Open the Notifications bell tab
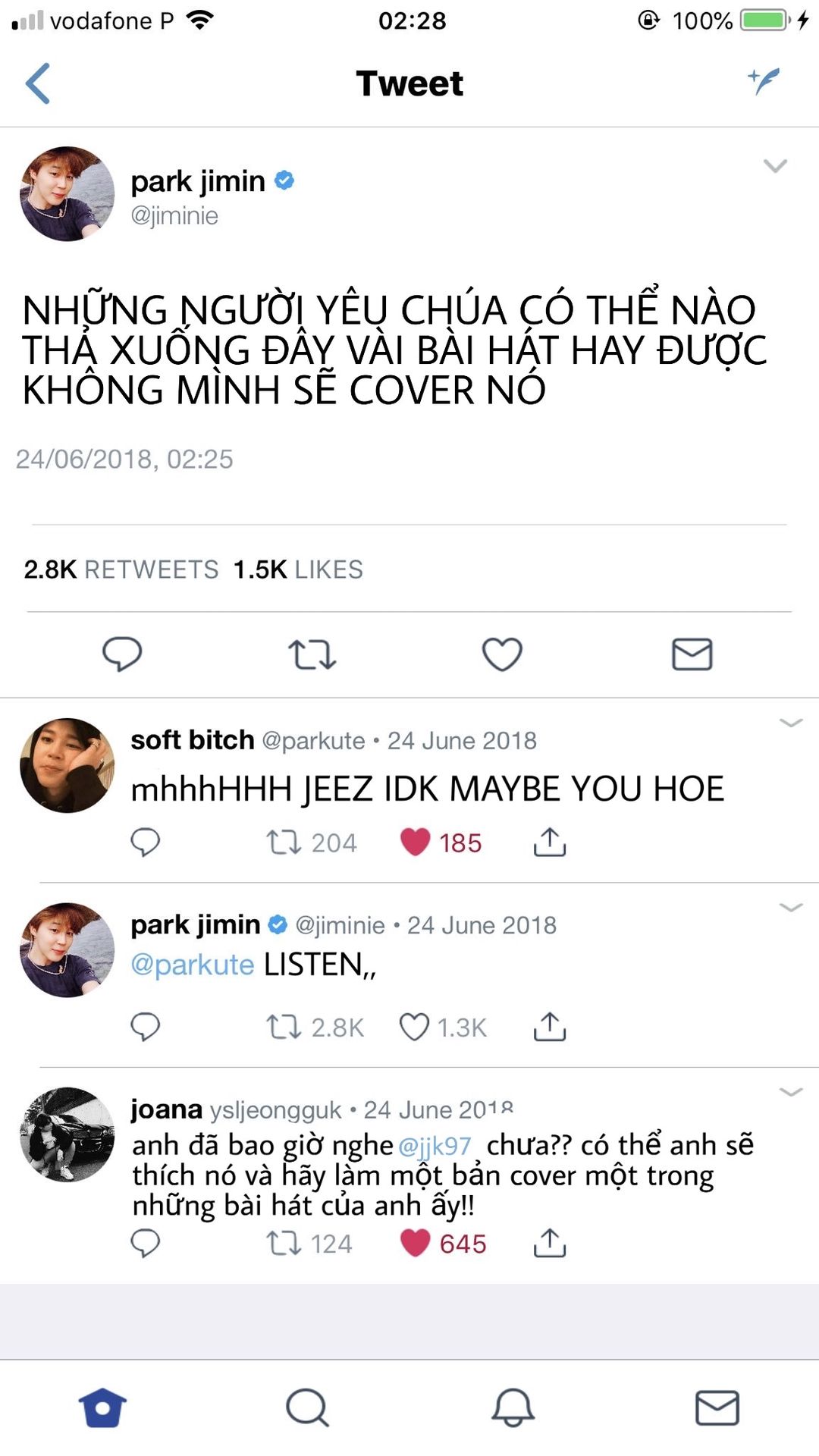Screen dimensions: 819x1456 pyautogui.click(x=513, y=1407)
